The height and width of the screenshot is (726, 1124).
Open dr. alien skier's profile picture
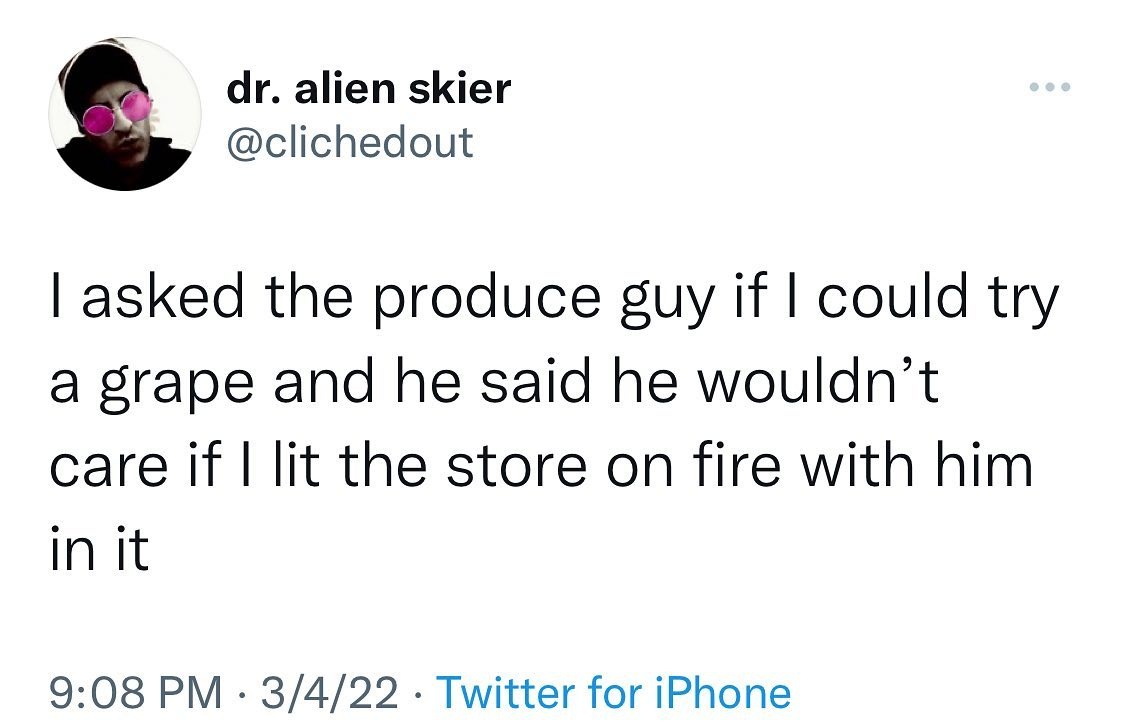point(125,114)
